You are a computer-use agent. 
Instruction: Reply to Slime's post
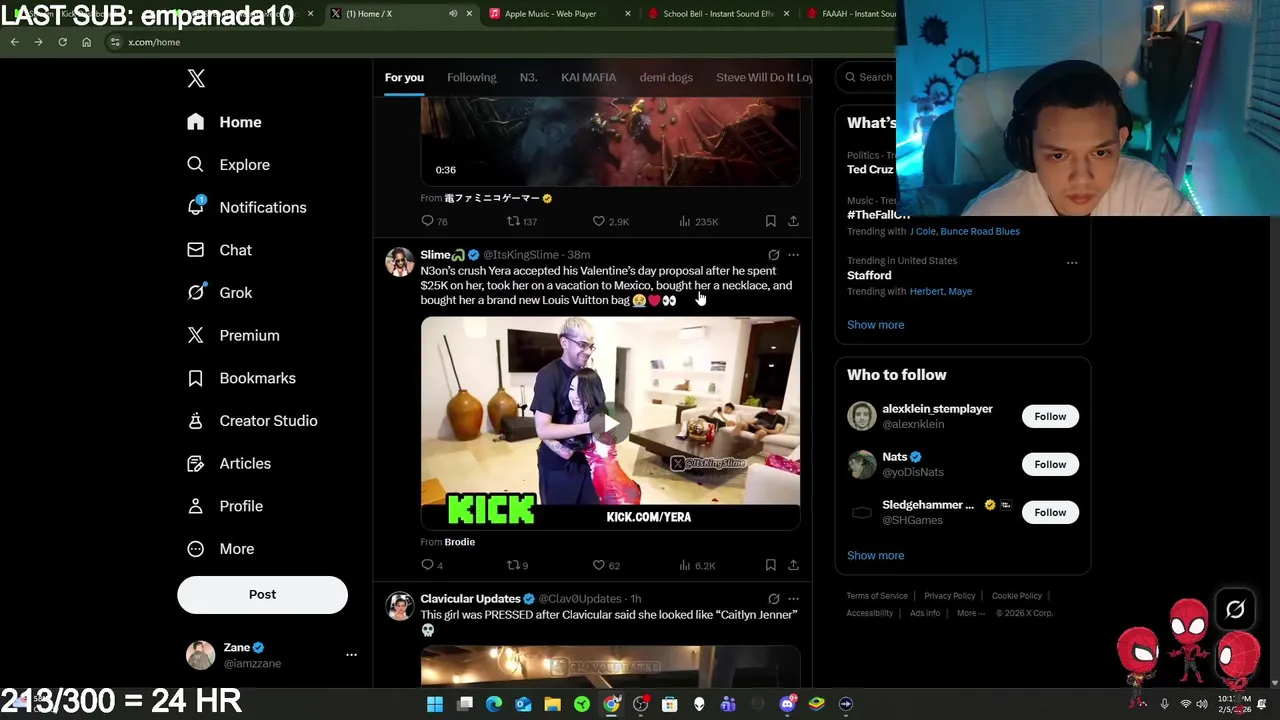coord(432,565)
